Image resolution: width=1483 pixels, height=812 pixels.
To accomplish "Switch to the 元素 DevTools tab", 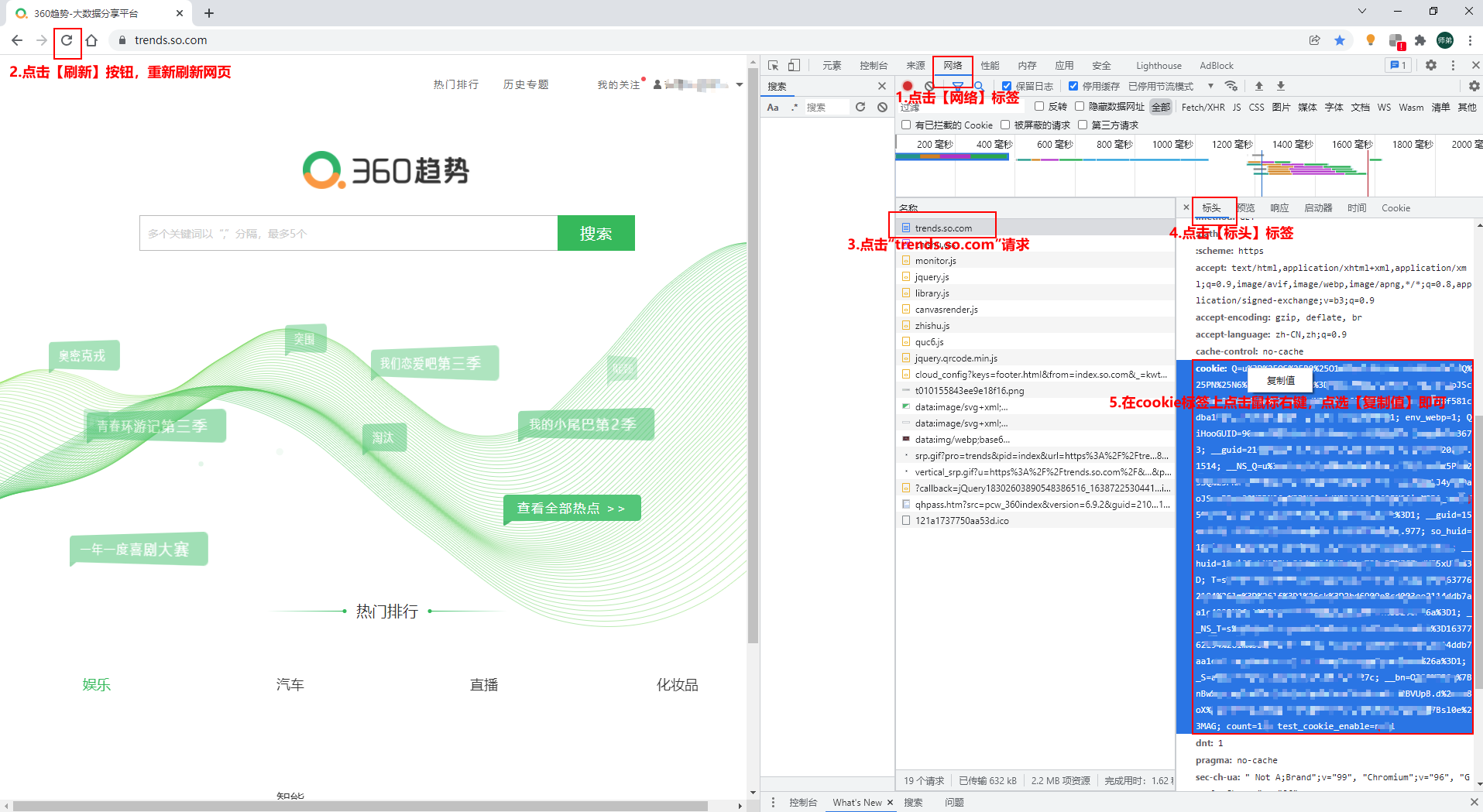I will 832,66.
